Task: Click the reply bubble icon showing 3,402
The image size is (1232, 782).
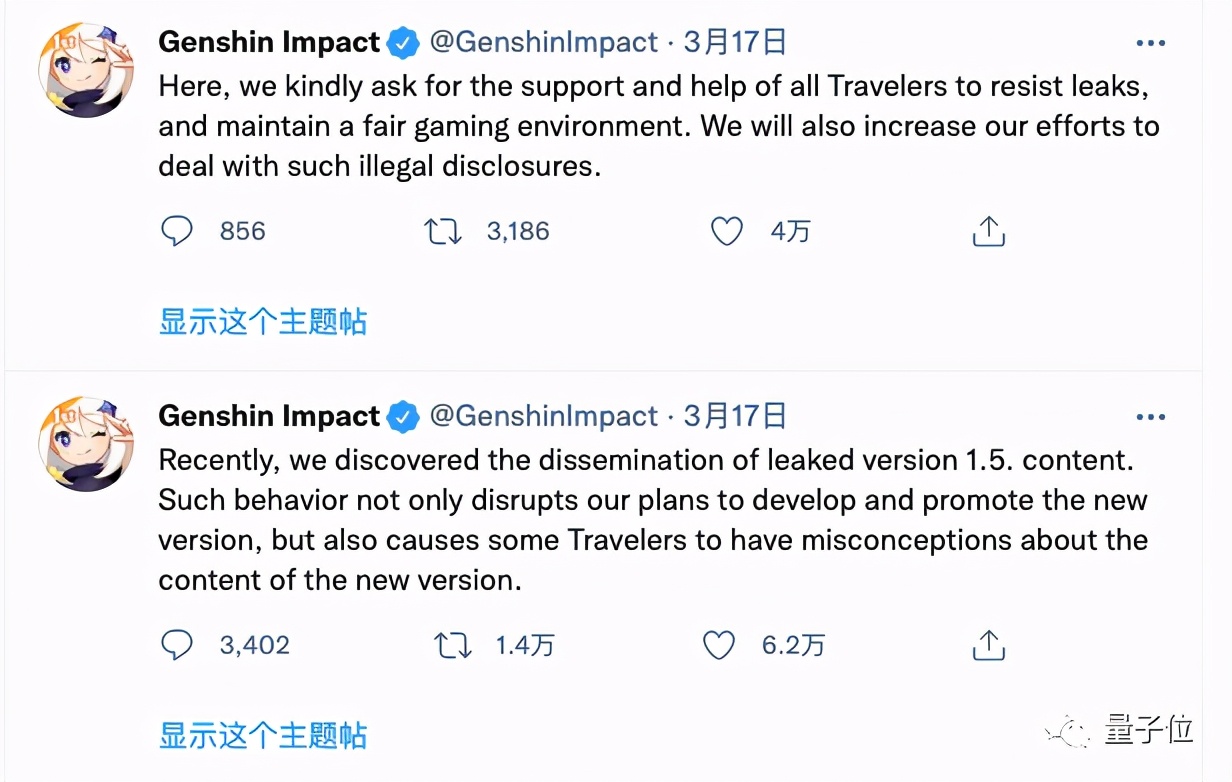Action: [x=177, y=645]
